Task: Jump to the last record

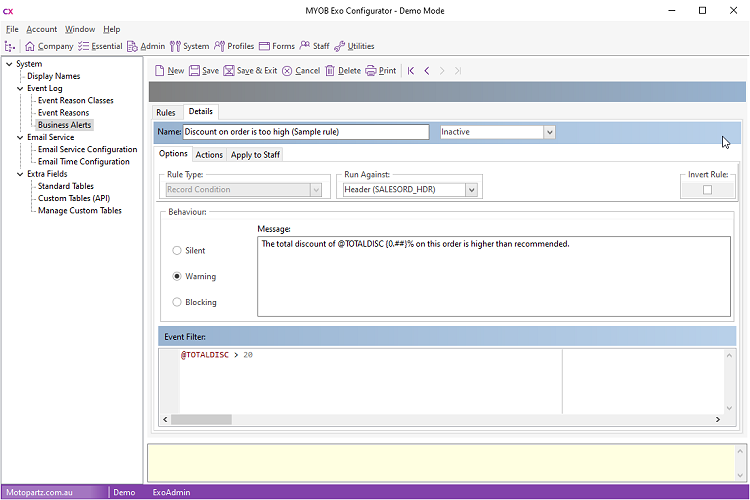Action: click(458, 71)
